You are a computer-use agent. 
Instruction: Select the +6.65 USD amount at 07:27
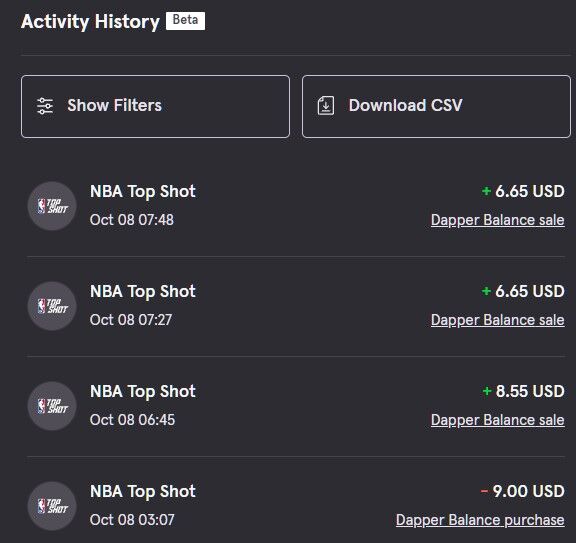(x=523, y=291)
